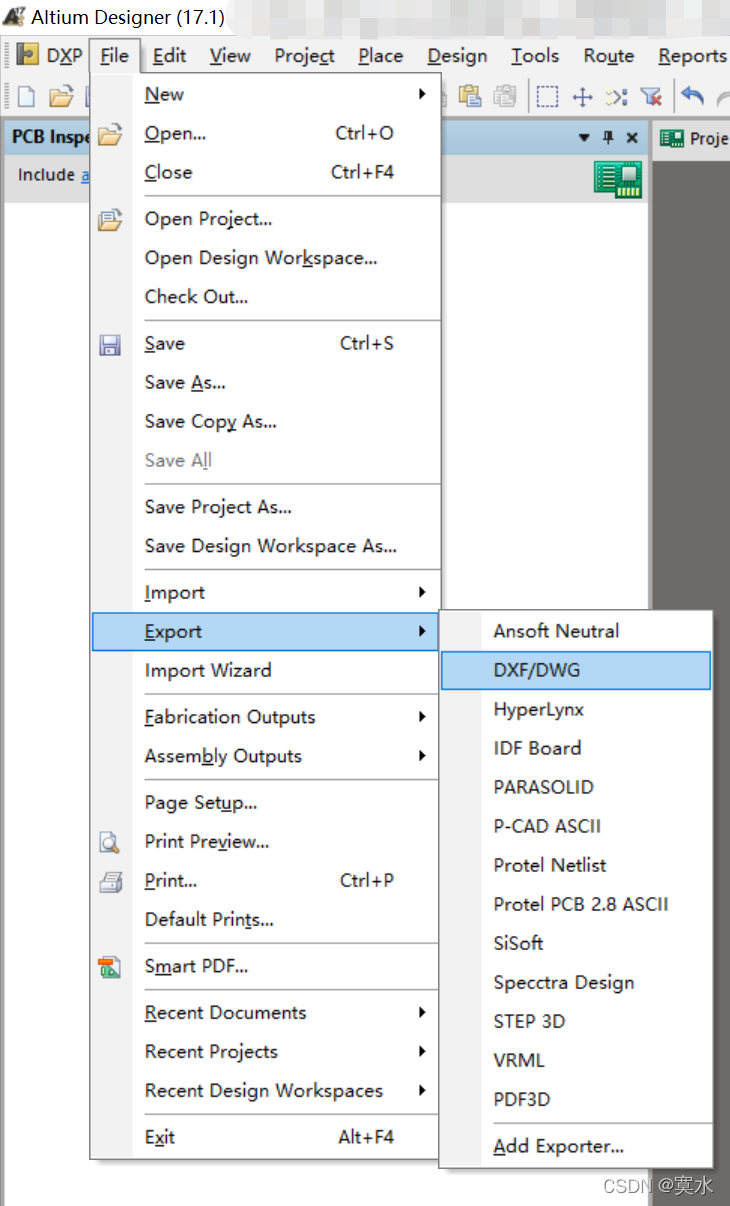Open the Reports menu
This screenshot has height=1206, width=730.
pyautogui.click(x=692, y=56)
